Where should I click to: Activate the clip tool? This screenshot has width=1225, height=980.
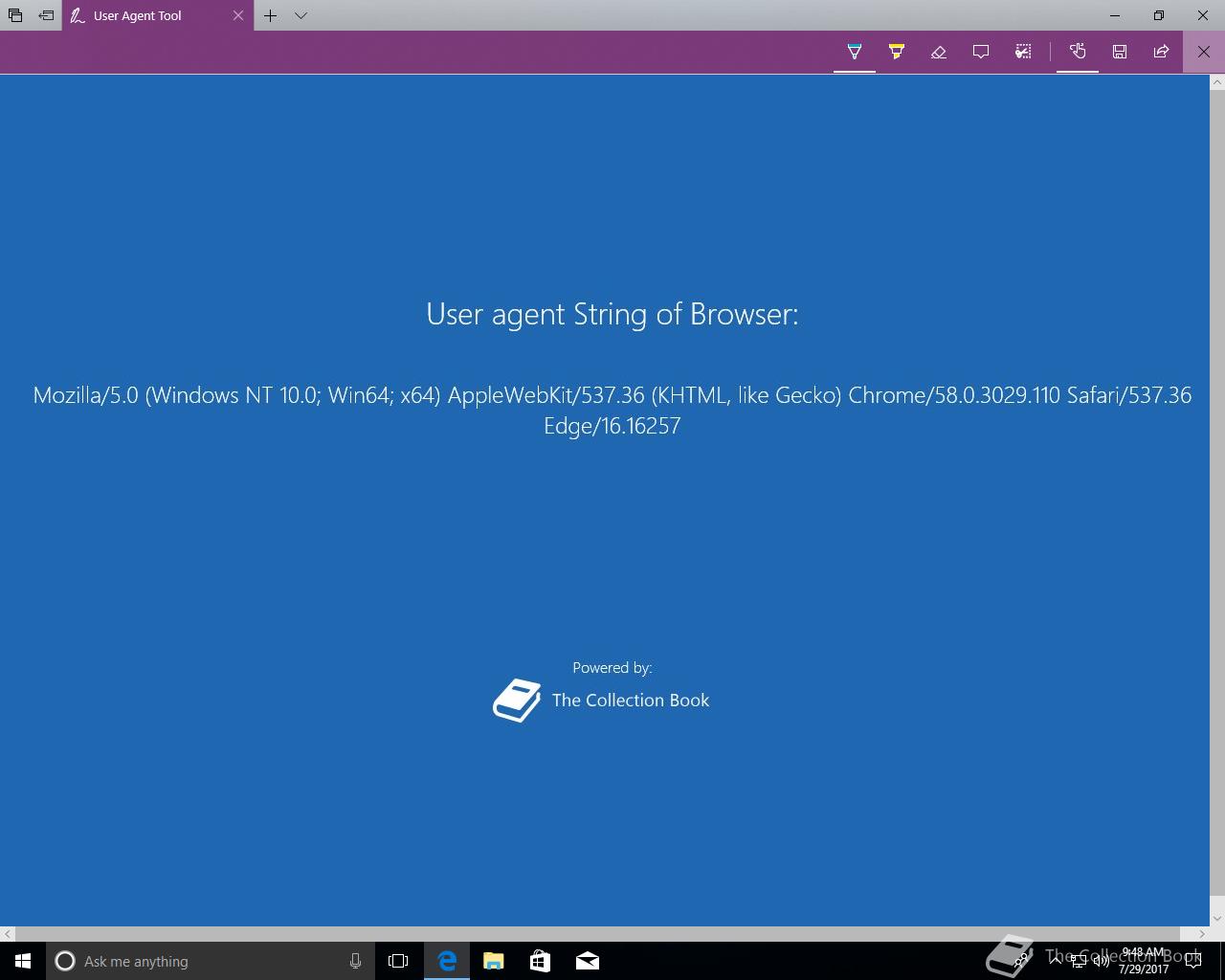[x=1023, y=52]
